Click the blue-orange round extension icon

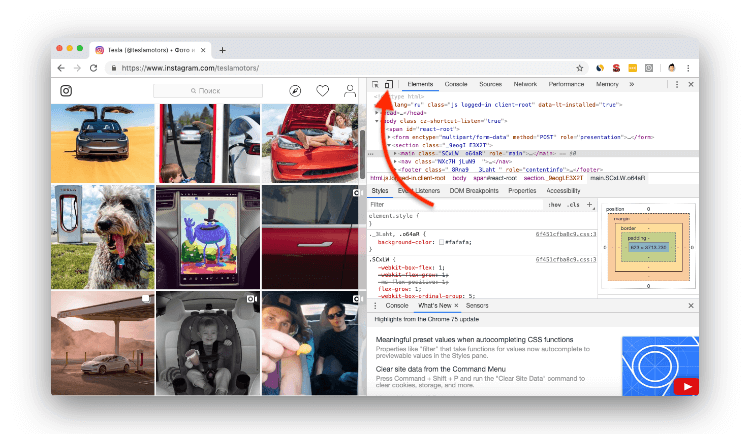(x=600, y=68)
